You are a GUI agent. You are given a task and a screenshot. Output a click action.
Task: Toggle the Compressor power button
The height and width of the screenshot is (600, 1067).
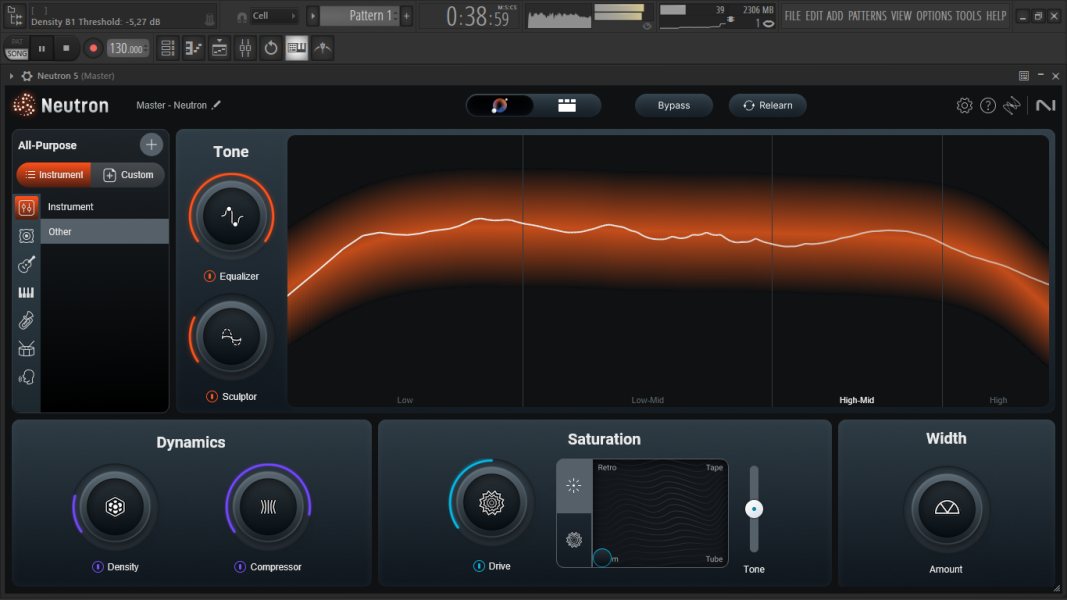tap(240, 567)
